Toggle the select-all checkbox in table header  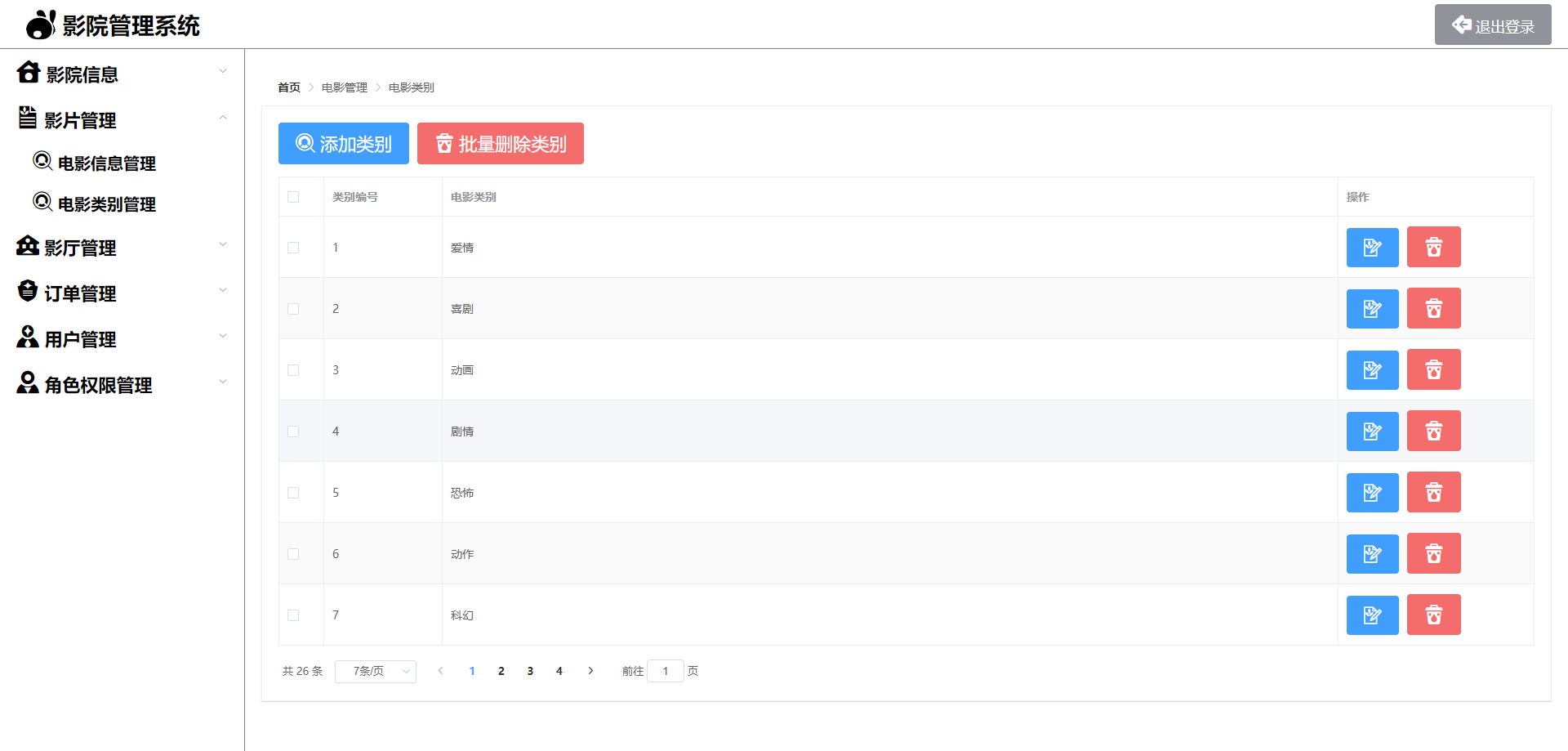click(x=293, y=197)
